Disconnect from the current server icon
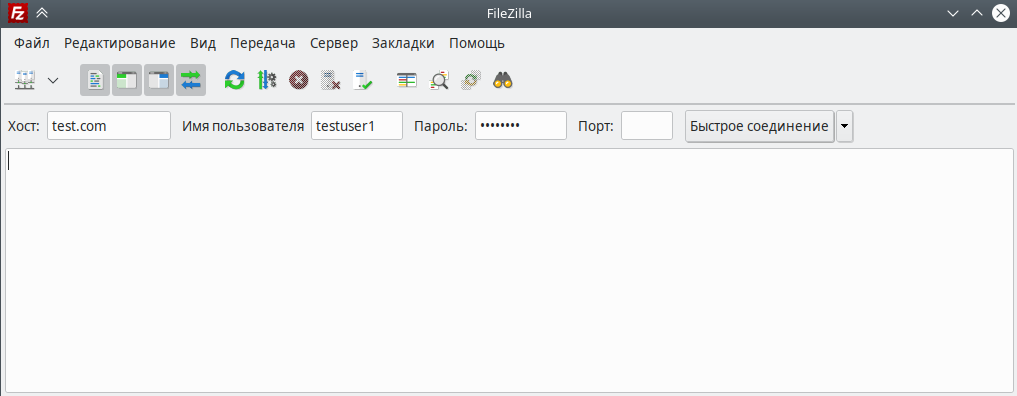 pos(330,80)
